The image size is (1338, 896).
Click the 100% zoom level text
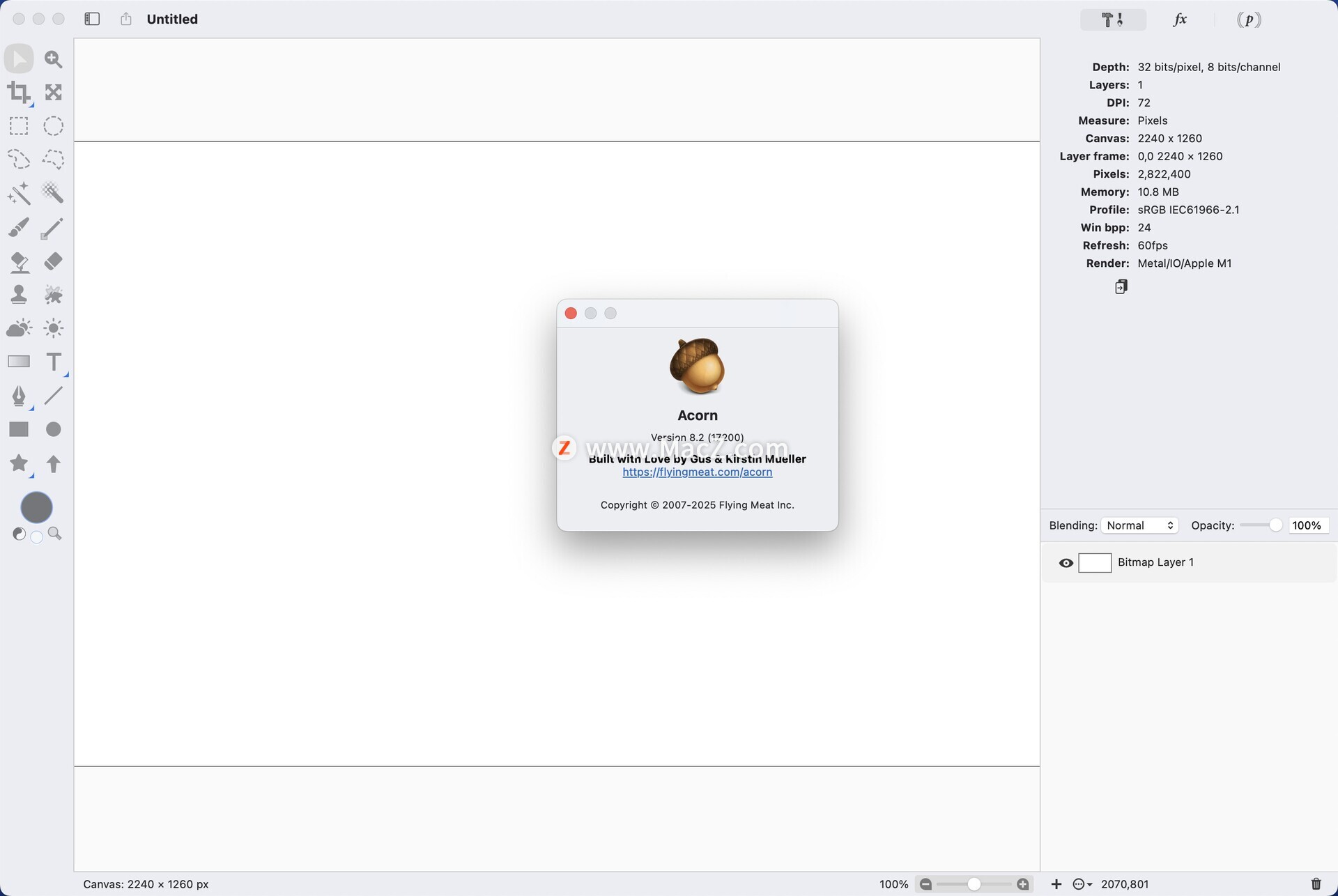coord(893,884)
